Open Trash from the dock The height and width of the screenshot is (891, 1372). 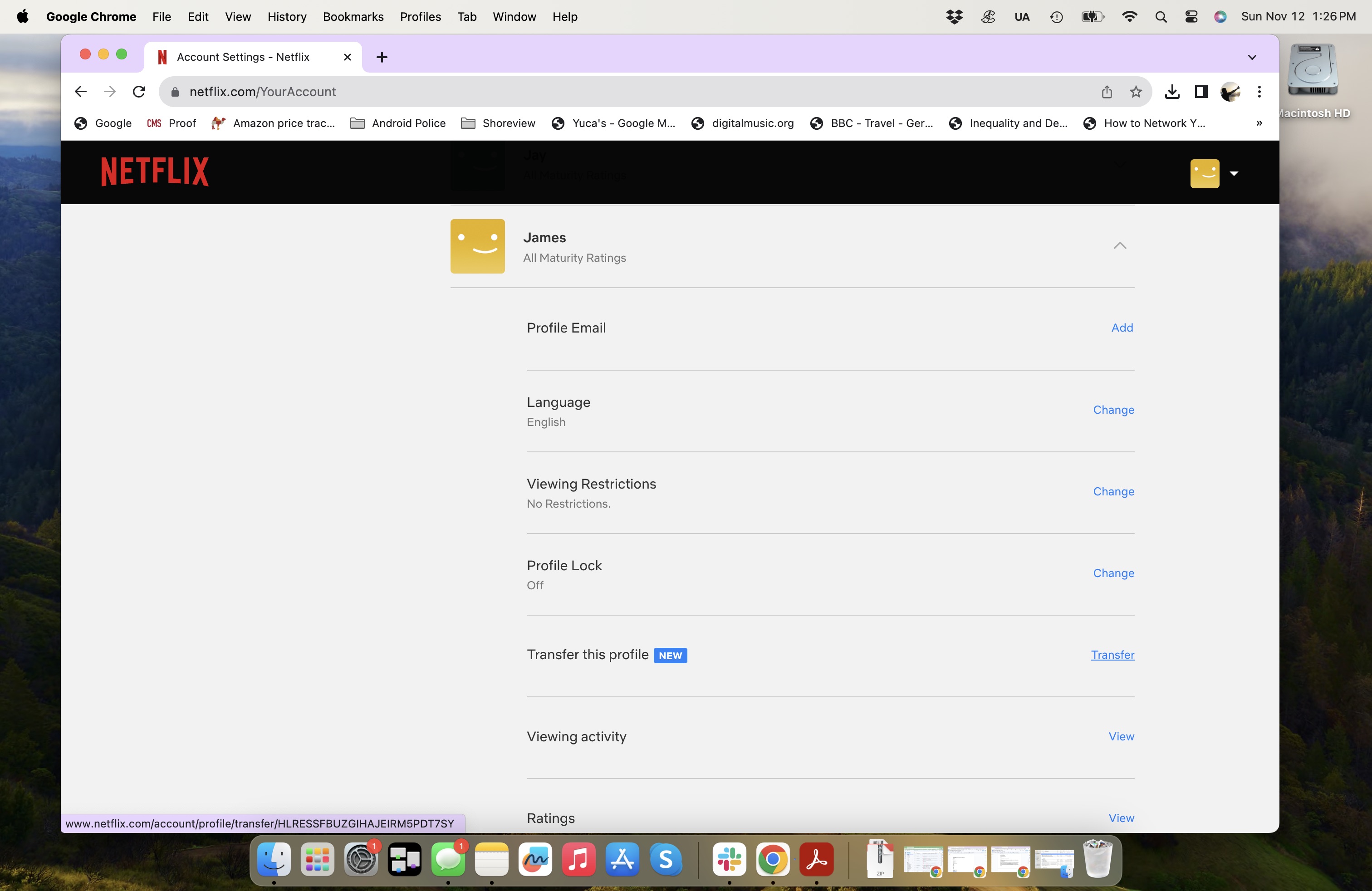tap(1097, 858)
